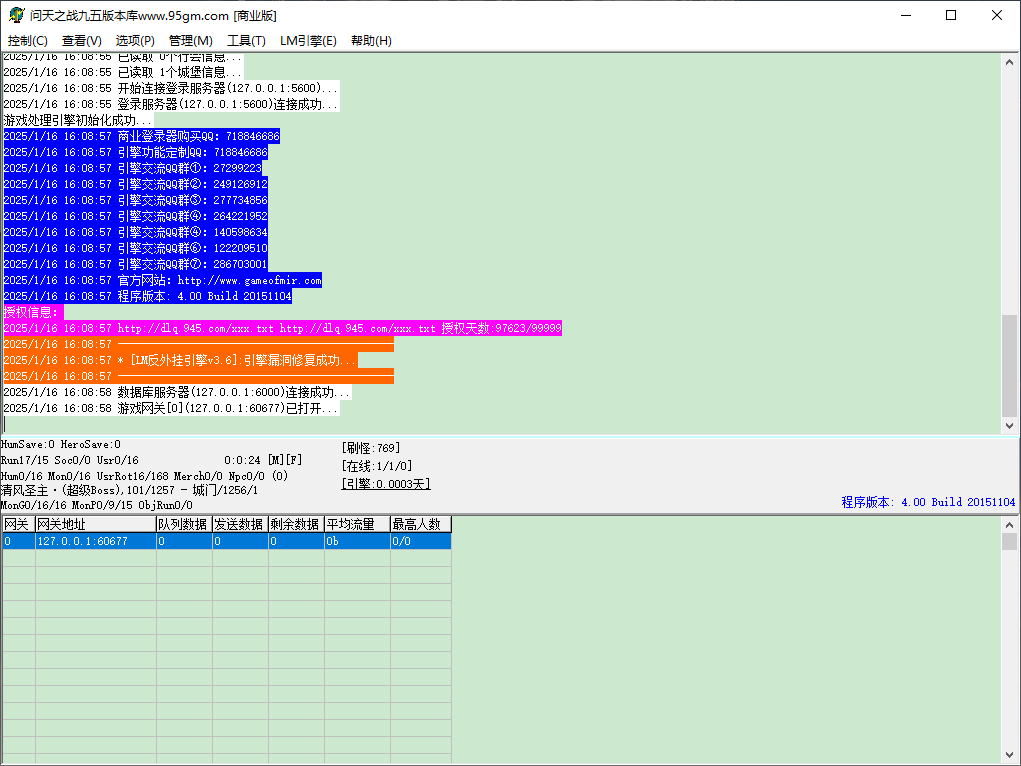The height and width of the screenshot is (766, 1021).
Task: Click the QQ群 140598634 log line
Action: [x=135, y=232]
